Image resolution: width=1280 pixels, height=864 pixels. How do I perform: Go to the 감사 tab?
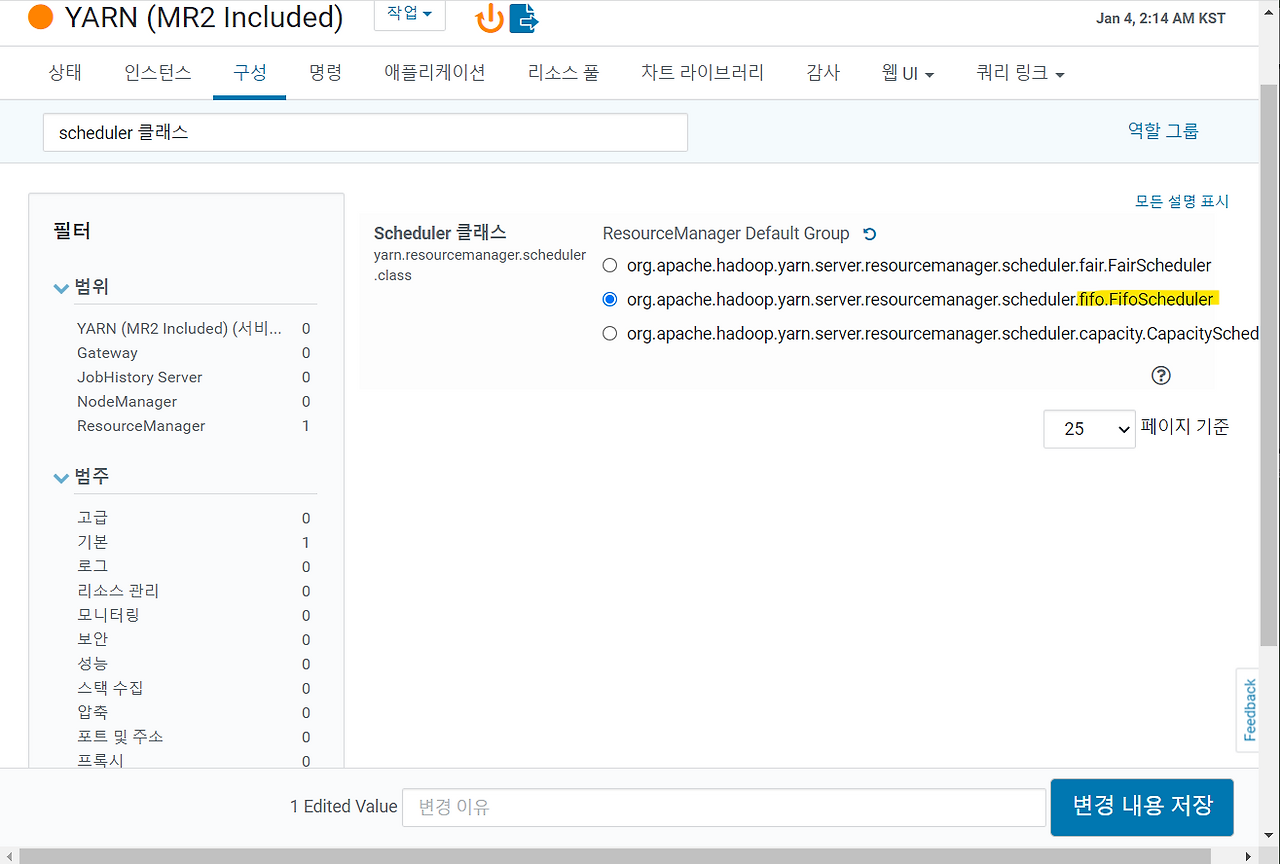click(823, 73)
